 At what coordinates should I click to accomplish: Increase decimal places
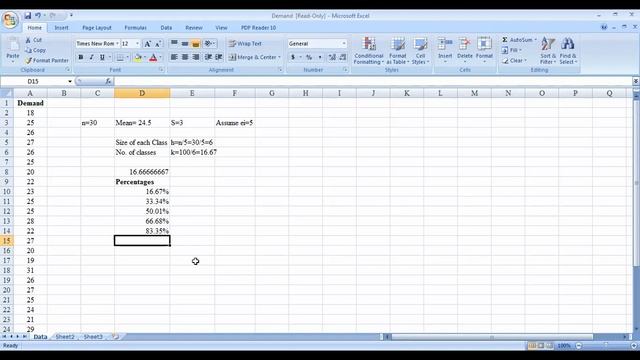332,57
